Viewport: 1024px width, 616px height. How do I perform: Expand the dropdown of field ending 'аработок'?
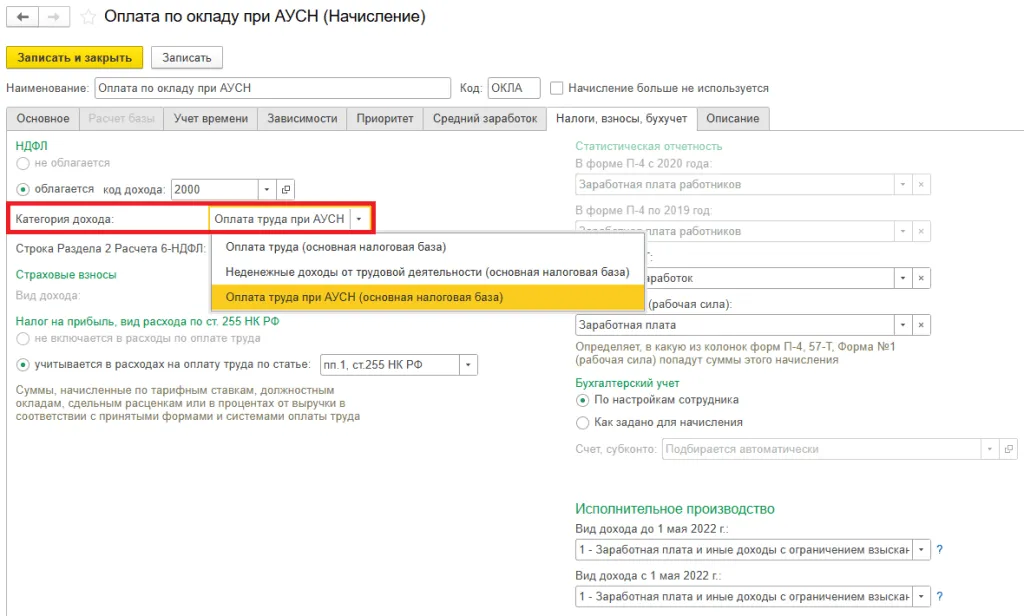(x=903, y=278)
